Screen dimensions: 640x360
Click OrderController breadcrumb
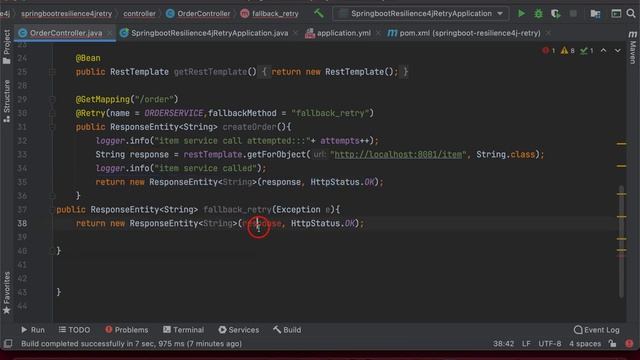(198, 13)
